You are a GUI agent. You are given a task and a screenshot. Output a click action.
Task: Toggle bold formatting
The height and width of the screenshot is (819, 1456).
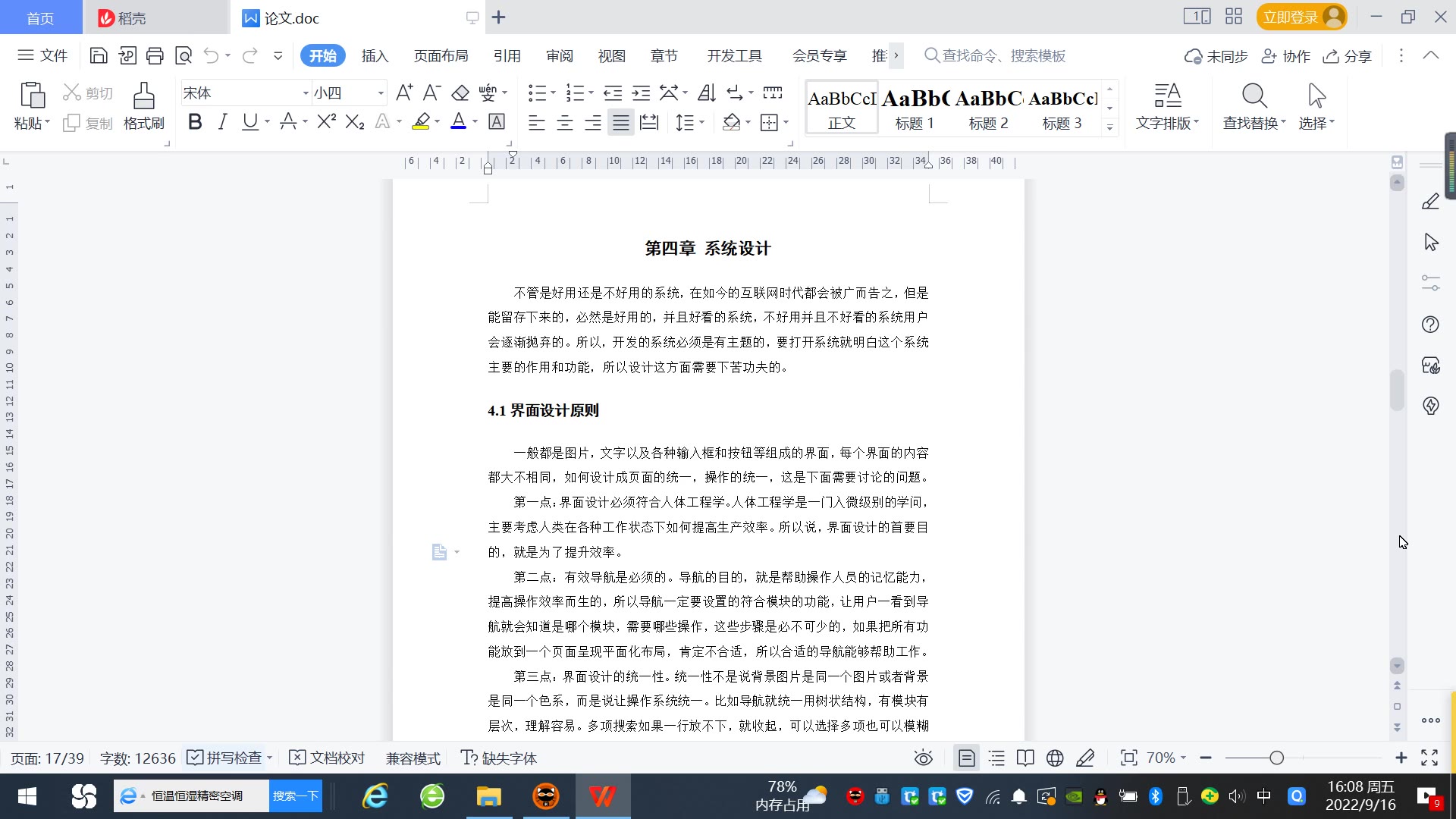195,122
